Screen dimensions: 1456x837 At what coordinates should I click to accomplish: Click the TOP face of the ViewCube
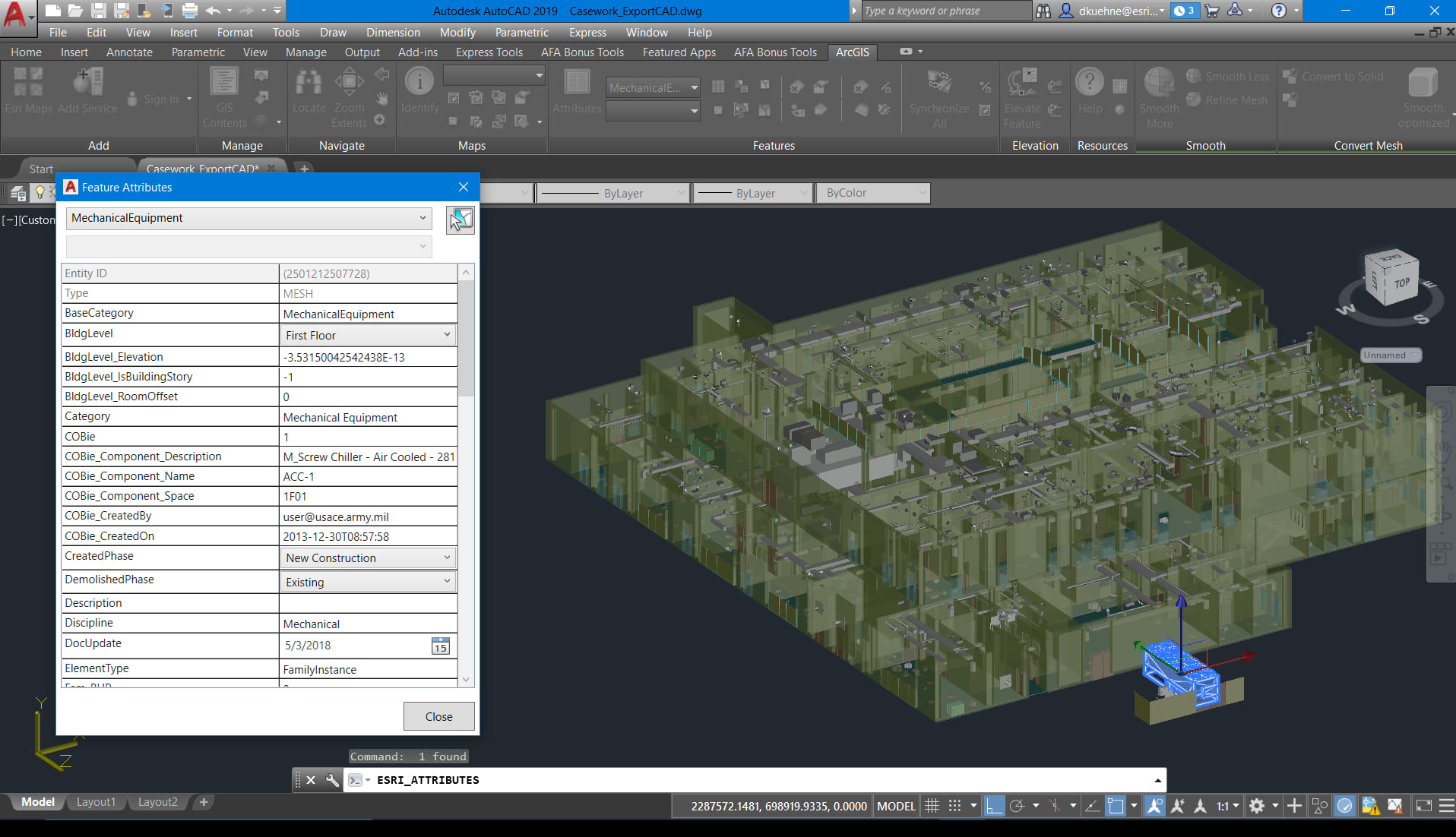tap(1401, 283)
